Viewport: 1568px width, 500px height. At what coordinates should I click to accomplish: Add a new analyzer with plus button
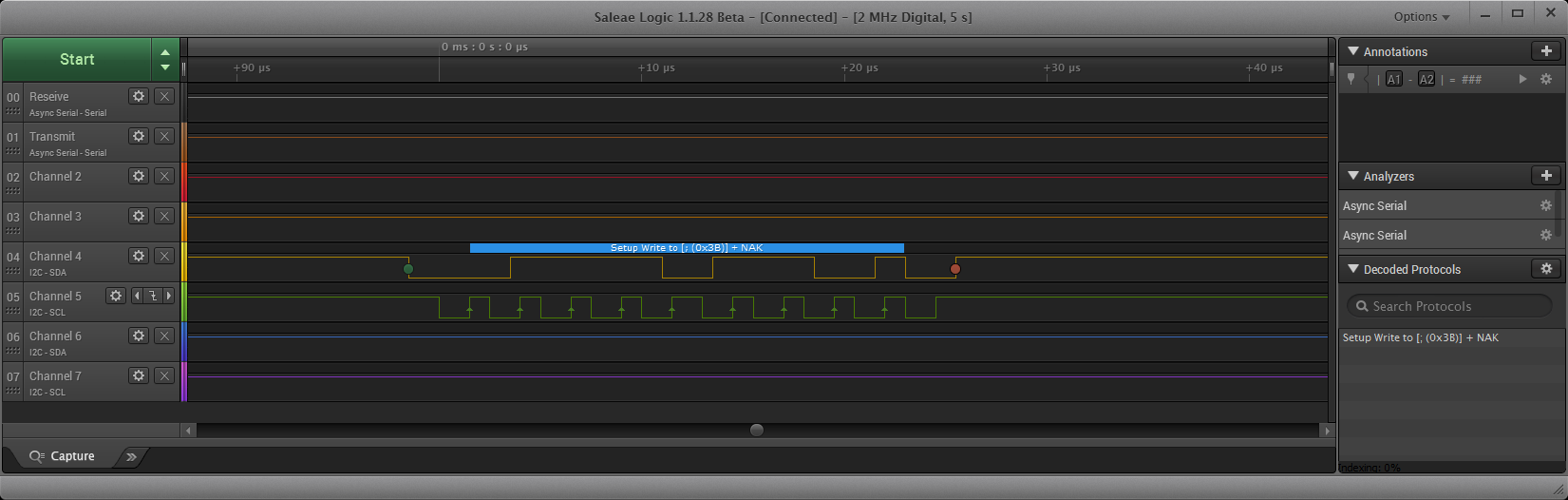(x=1546, y=176)
